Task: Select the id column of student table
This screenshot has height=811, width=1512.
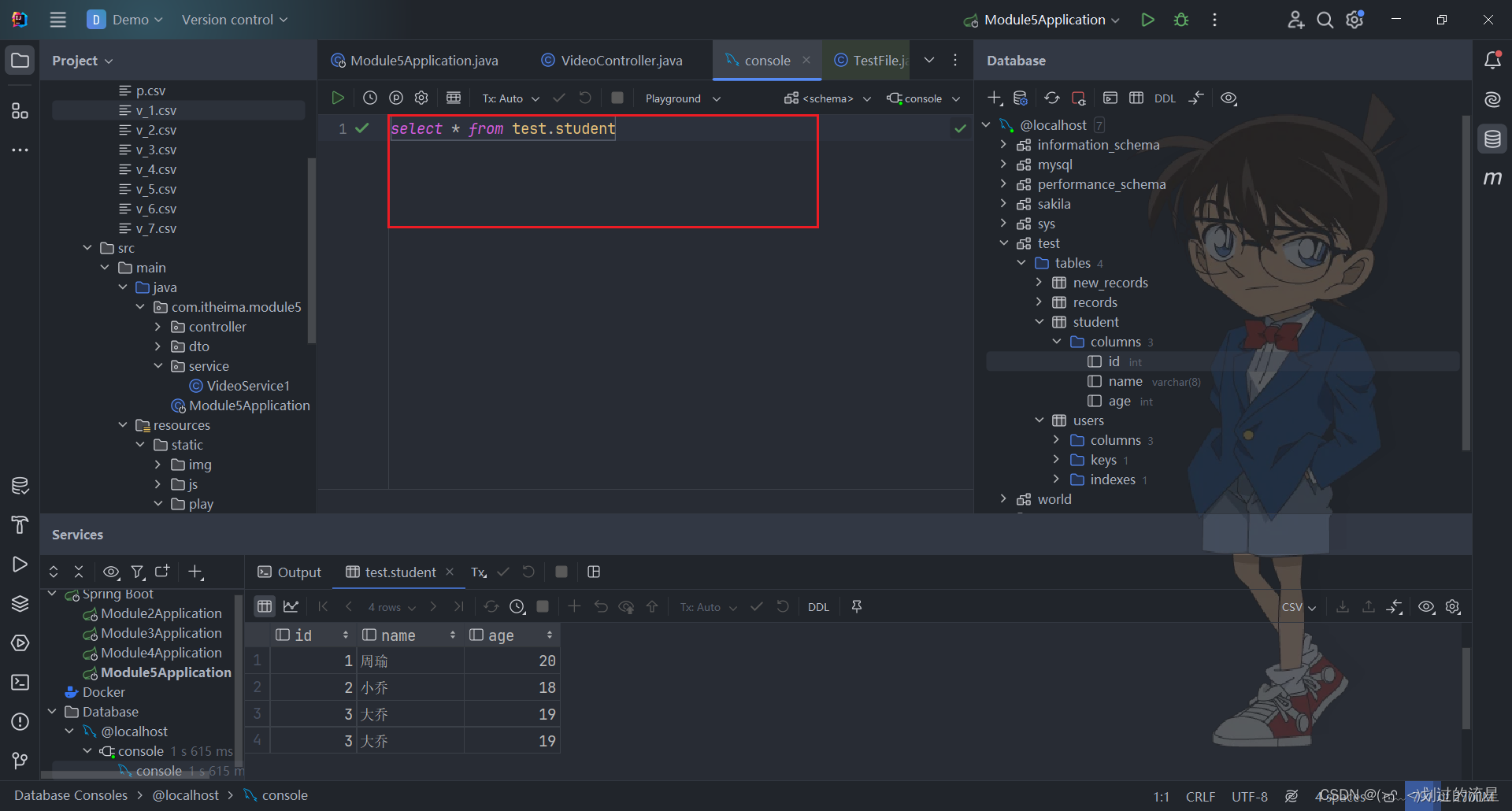Action: (x=1114, y=361)
